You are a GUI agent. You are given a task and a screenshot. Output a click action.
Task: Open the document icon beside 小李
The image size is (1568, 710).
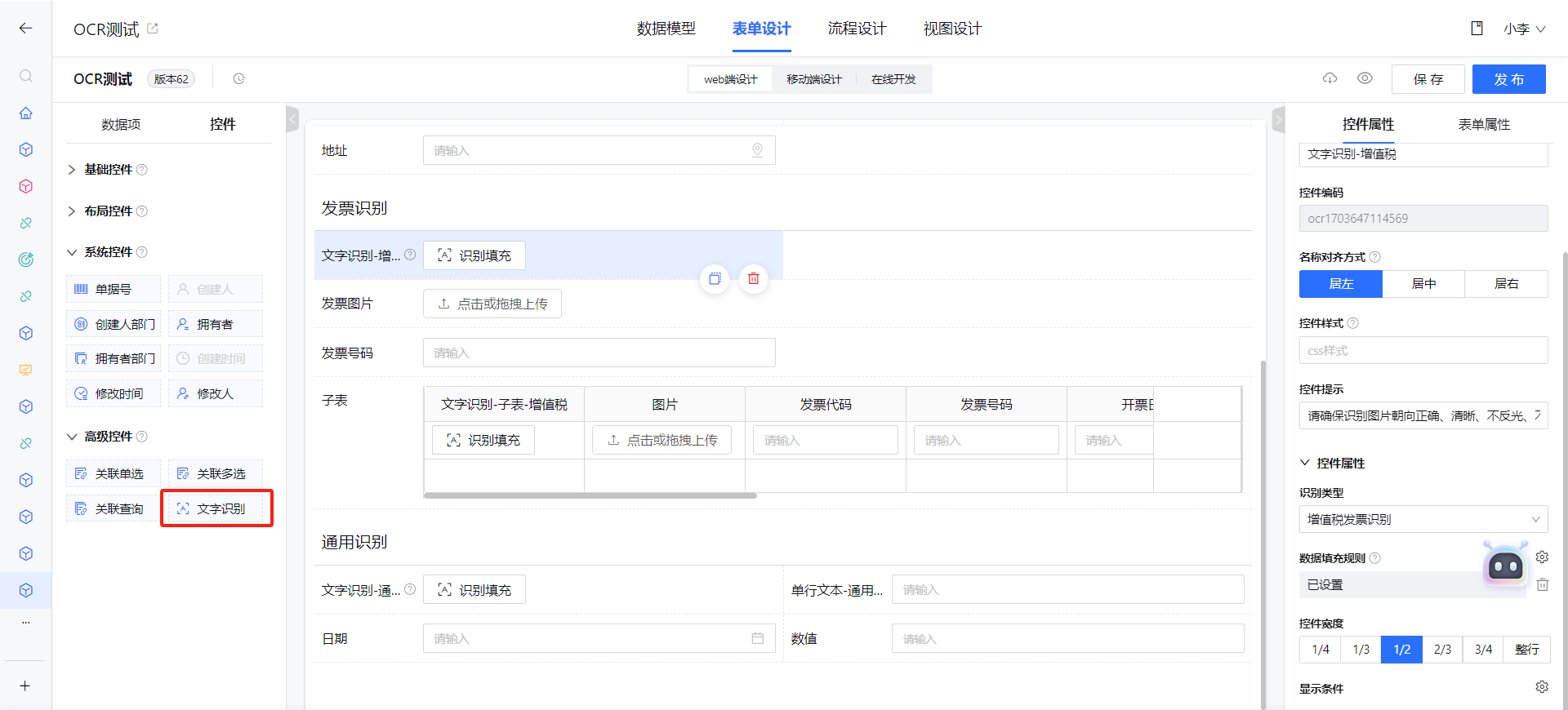click(1477, 29)
